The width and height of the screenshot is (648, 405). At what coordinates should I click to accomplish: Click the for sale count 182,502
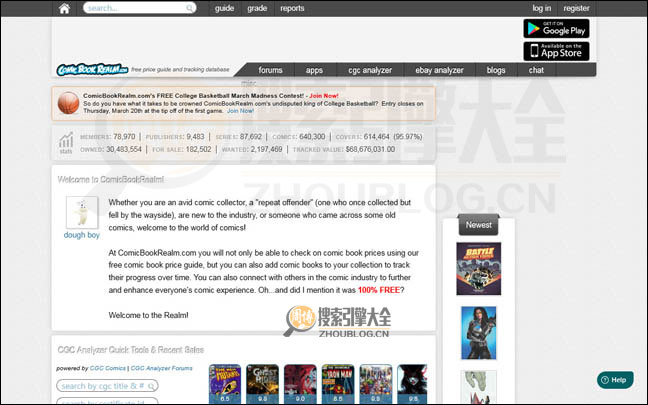[198, 149]
